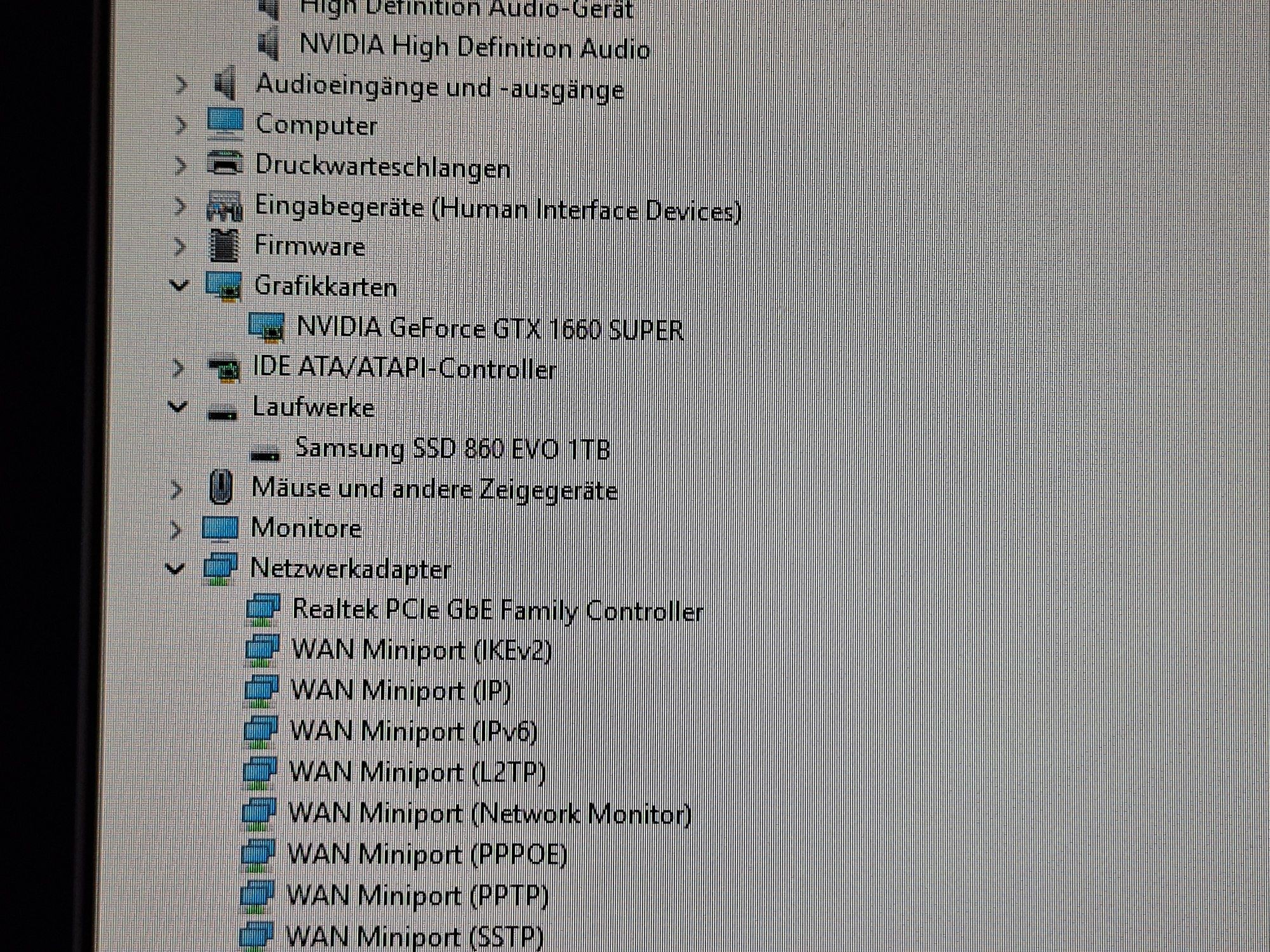
Task: Select WAN Miniport (L2TP) device
Action: click(417, 772)
